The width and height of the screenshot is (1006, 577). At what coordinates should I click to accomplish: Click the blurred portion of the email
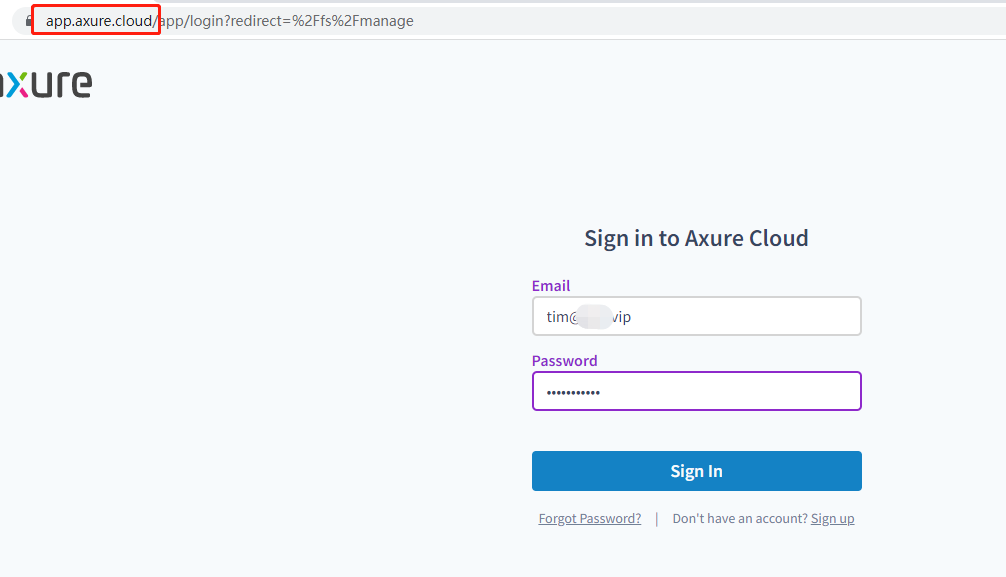[x=594, y=317]
